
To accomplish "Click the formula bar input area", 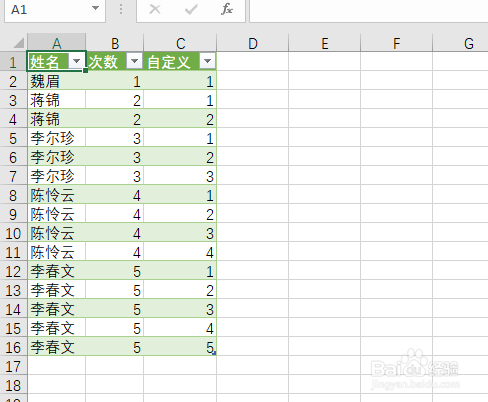I will tap(368, 10).
